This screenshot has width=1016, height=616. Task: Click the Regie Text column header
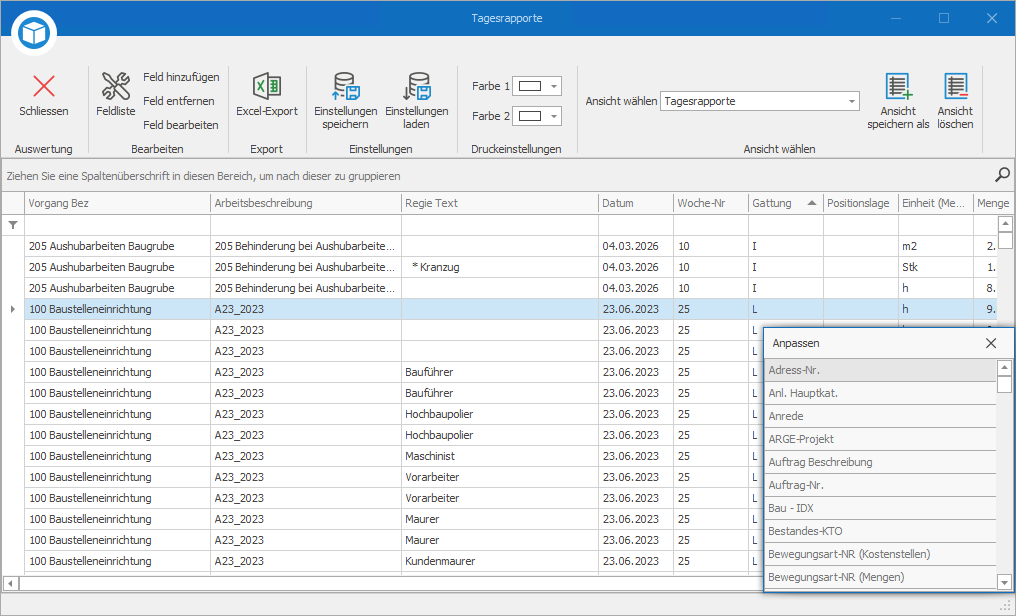500,203
